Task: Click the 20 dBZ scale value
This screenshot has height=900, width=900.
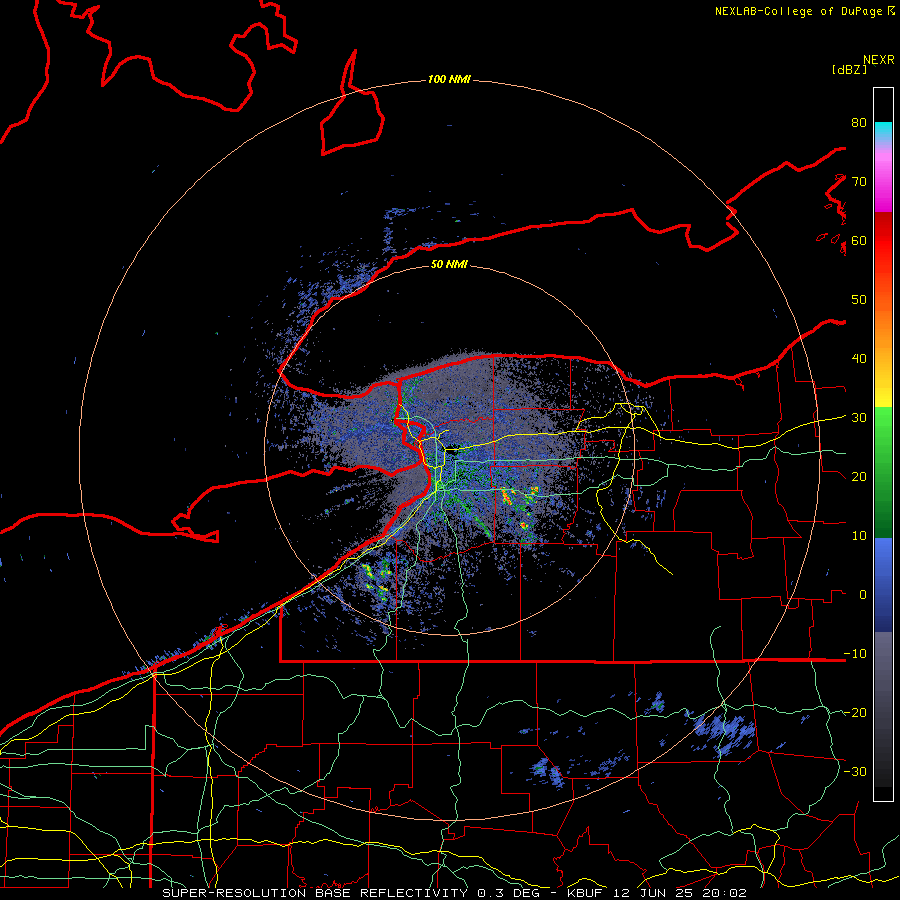Action: click(859, 476)
